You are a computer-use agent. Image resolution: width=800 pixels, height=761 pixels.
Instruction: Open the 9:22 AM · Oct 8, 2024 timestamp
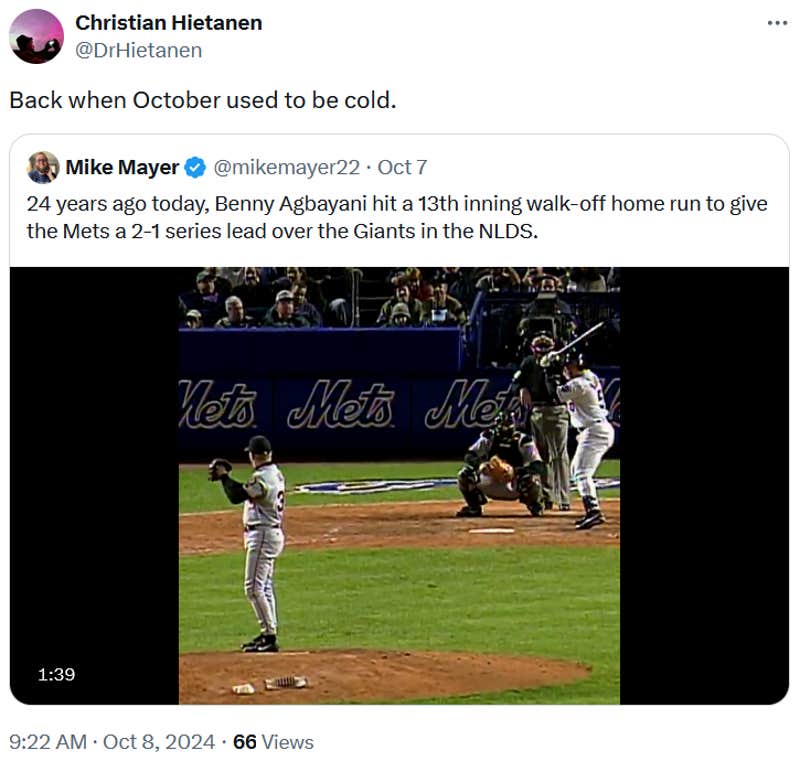point(112,742)
